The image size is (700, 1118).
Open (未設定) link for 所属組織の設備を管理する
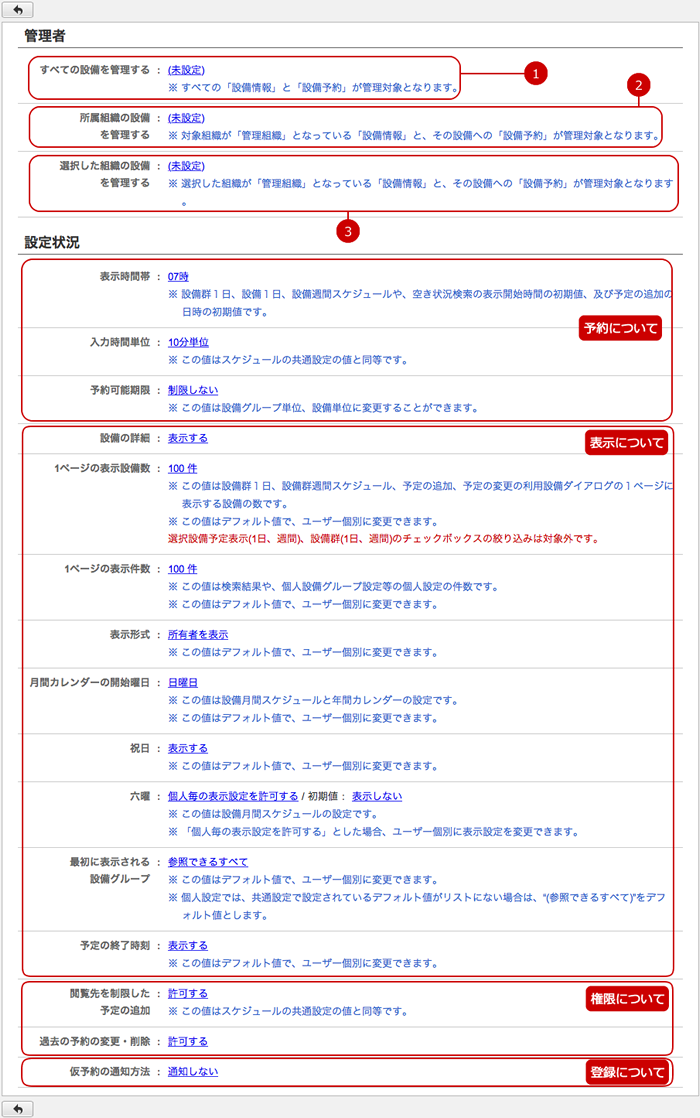[x=186, y=118]
